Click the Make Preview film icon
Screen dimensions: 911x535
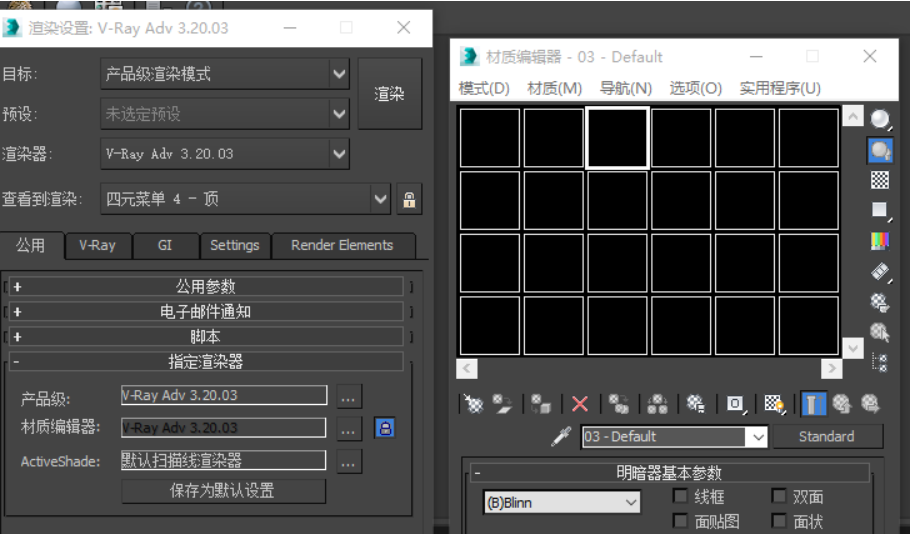click(880, 271)
